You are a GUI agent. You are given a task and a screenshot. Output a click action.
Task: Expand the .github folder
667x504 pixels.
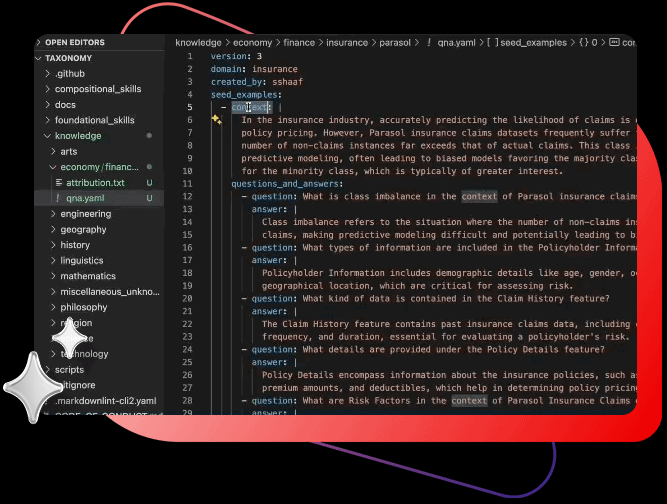70,74
